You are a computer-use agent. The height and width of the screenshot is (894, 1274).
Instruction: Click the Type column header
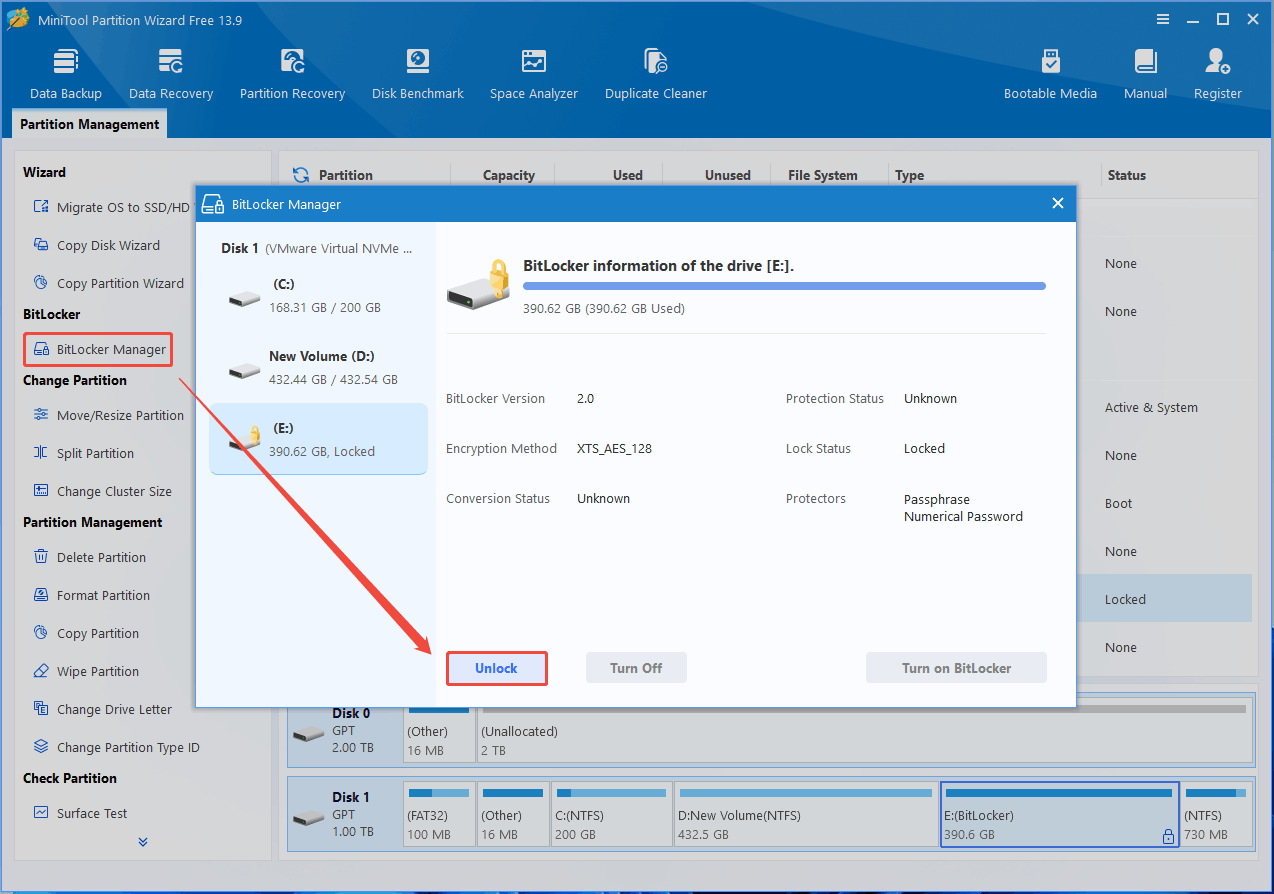click(910, 175)
